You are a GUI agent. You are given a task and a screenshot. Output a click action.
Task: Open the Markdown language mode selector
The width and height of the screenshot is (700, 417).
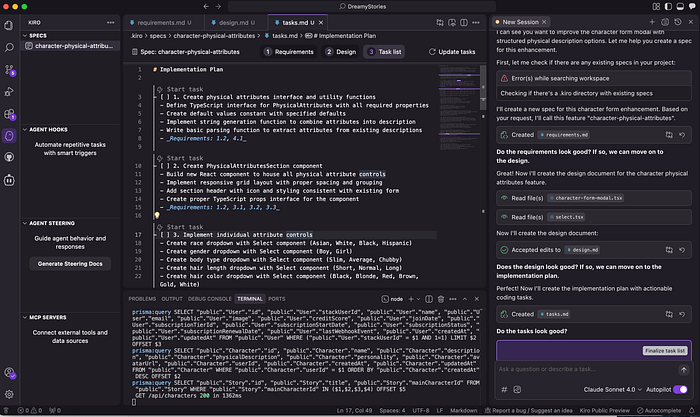pyautogui.click(x=463, y=410)
